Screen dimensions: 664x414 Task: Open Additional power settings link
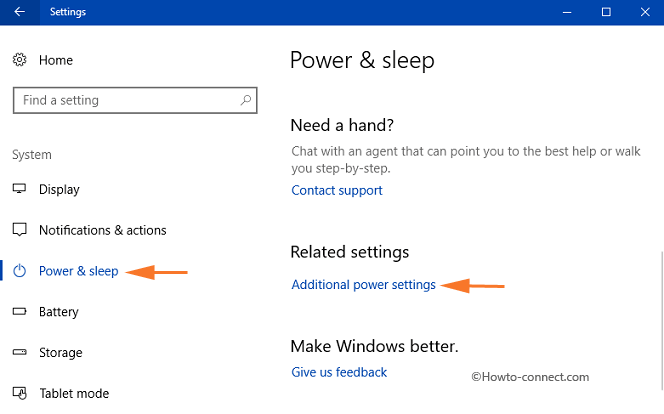pos(363,285)
